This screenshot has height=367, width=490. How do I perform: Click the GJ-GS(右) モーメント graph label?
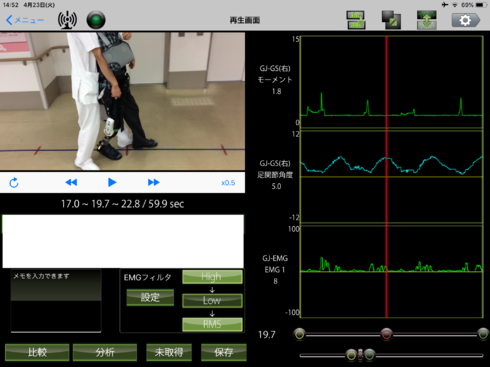point(275,80)
